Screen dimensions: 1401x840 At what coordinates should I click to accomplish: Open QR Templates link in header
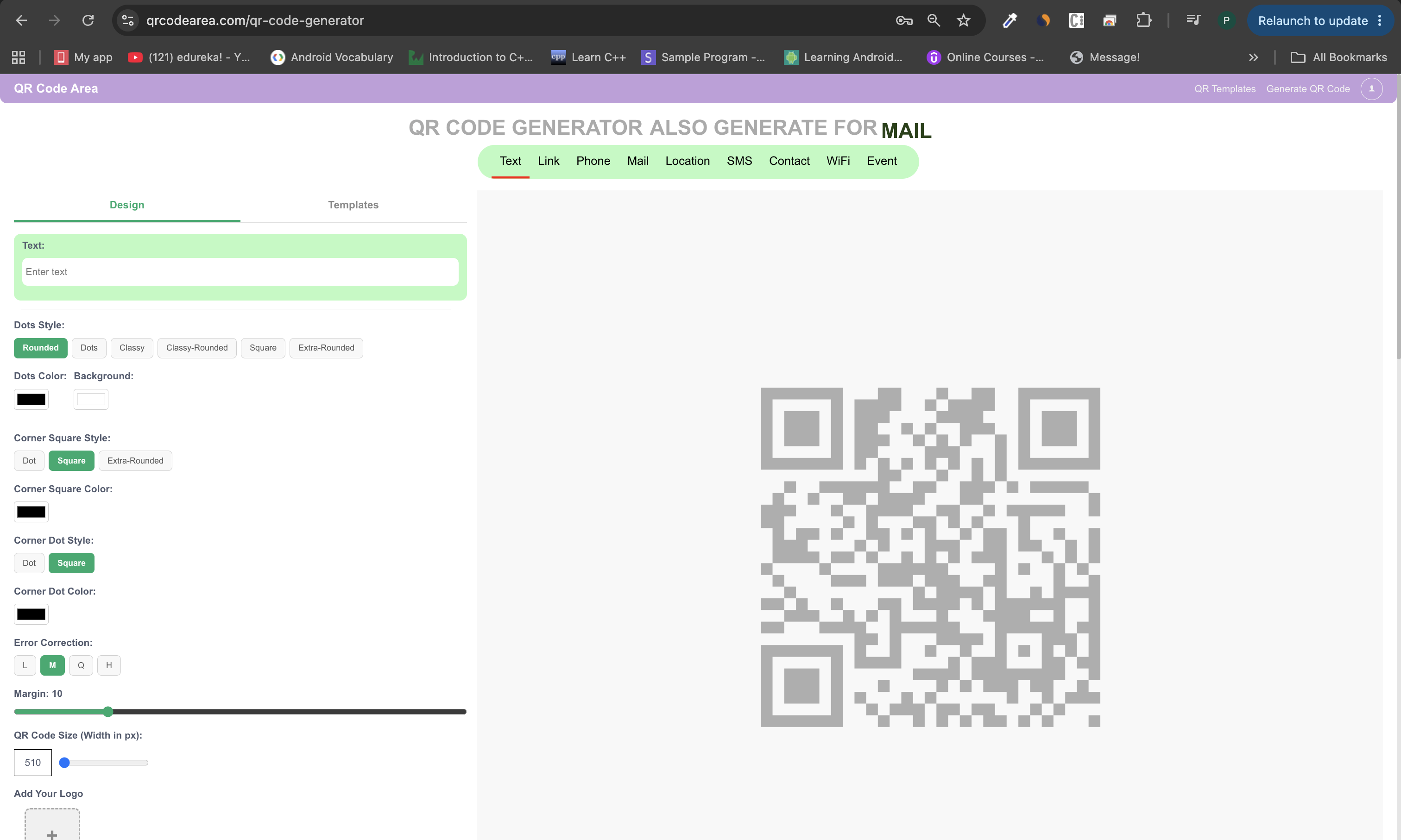click(x=1225, y=89)
